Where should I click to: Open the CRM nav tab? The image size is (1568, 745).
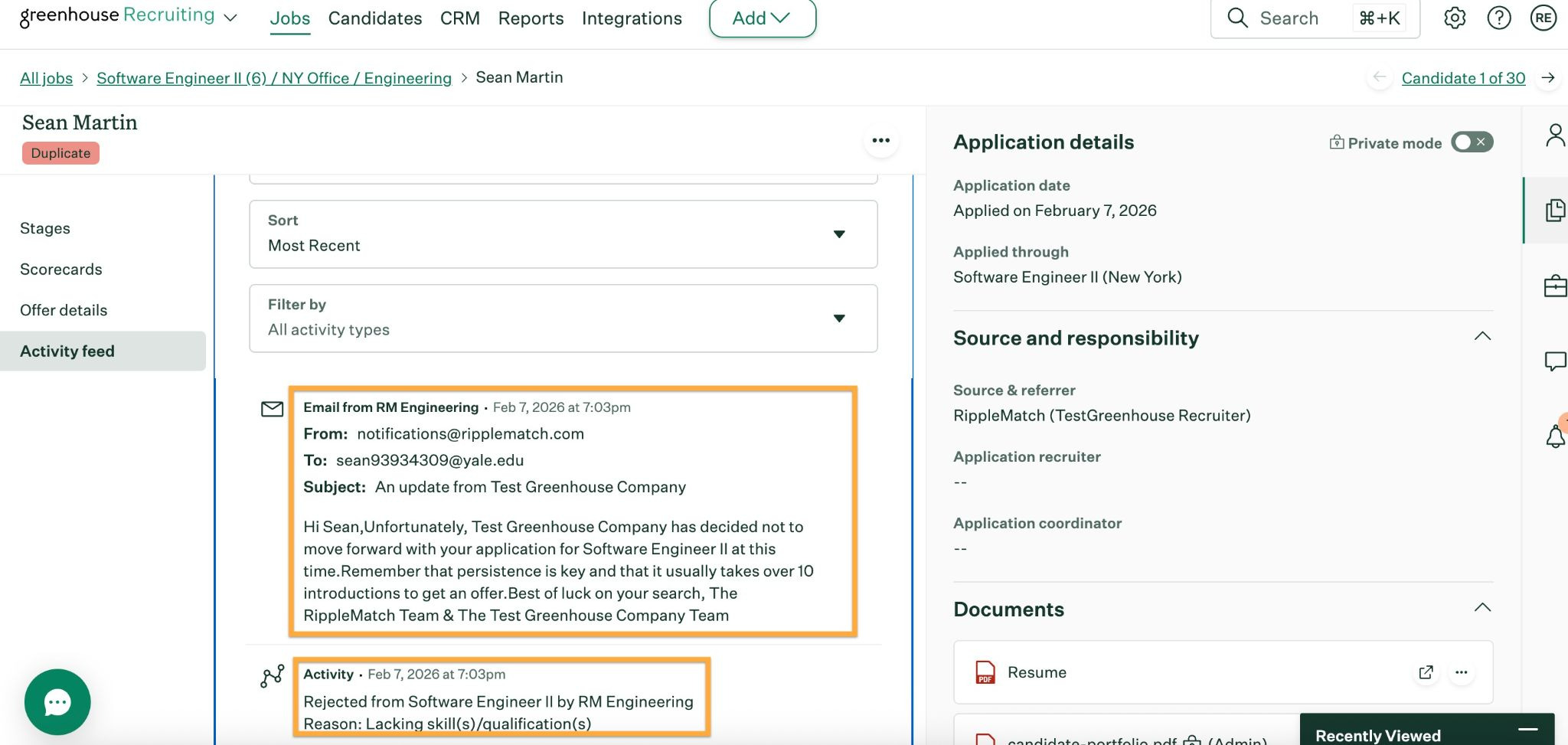click(460, 18)
